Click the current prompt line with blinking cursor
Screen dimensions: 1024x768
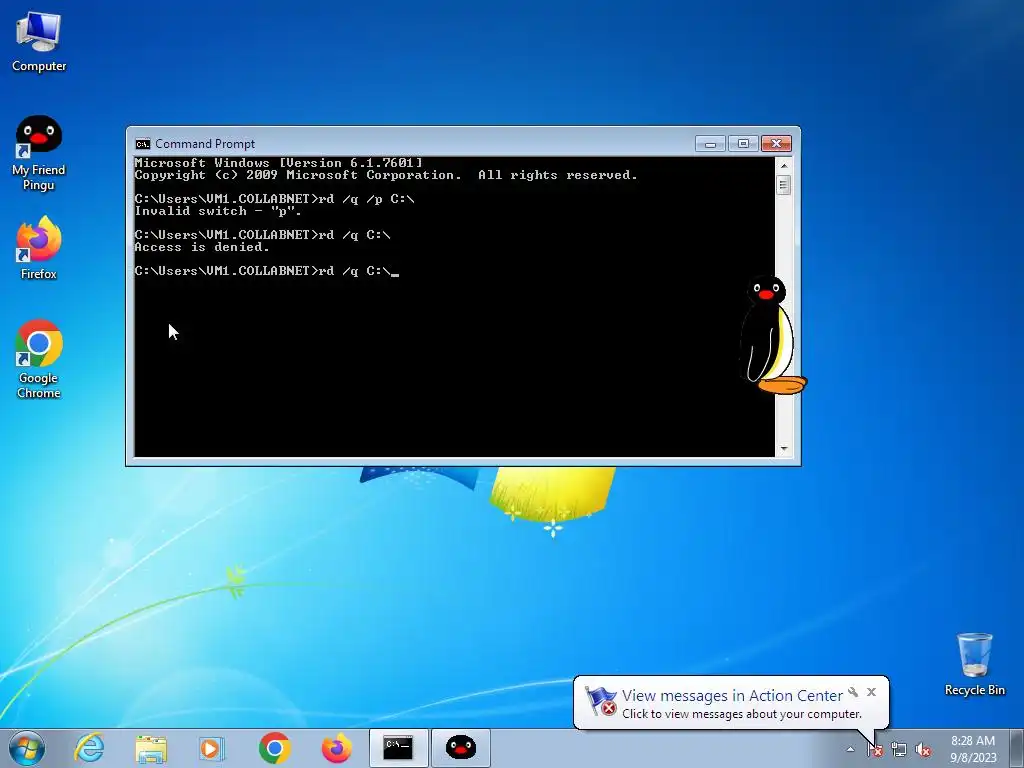[x=266, y=270]
